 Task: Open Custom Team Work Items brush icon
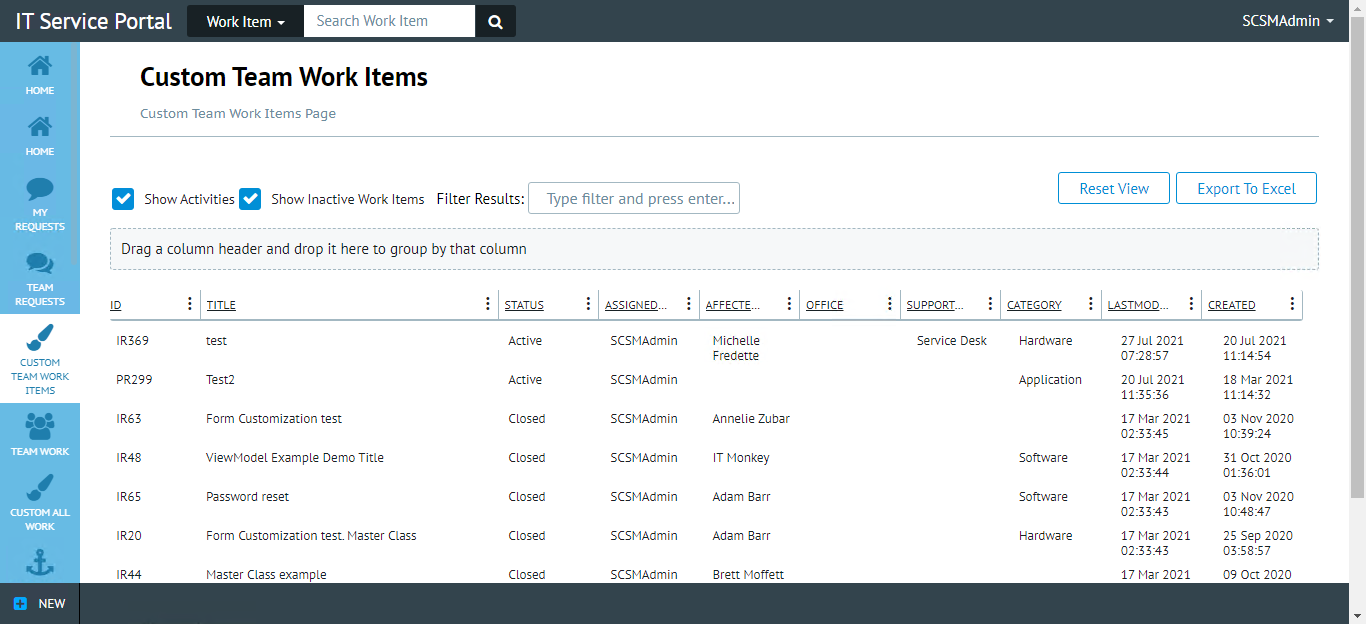40,337
